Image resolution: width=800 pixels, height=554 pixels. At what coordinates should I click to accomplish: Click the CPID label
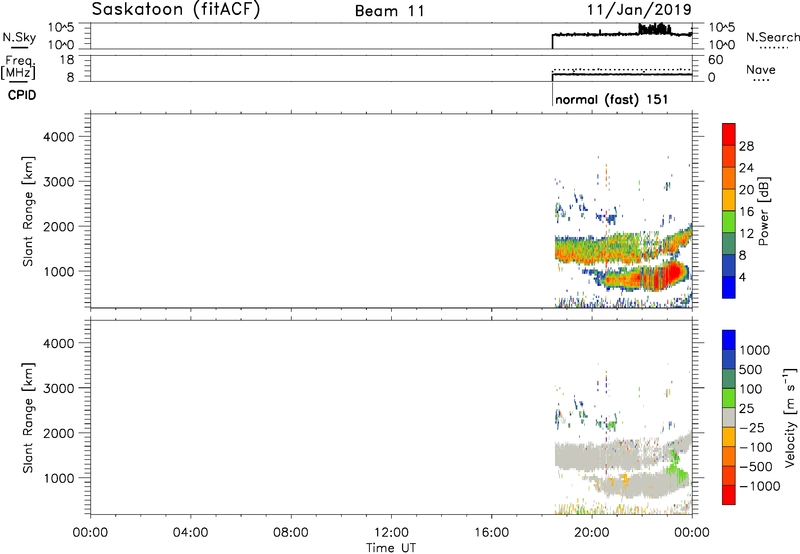pyautogui.click(x=22, y=95)
